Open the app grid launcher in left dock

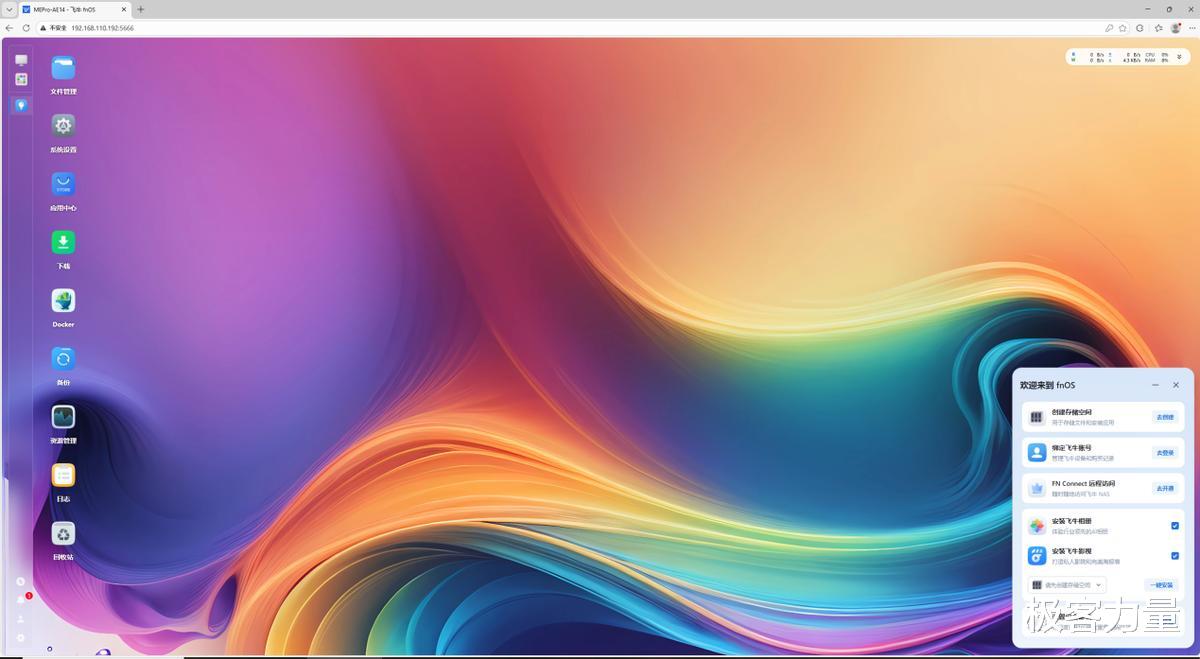click(x=21, y=79)
